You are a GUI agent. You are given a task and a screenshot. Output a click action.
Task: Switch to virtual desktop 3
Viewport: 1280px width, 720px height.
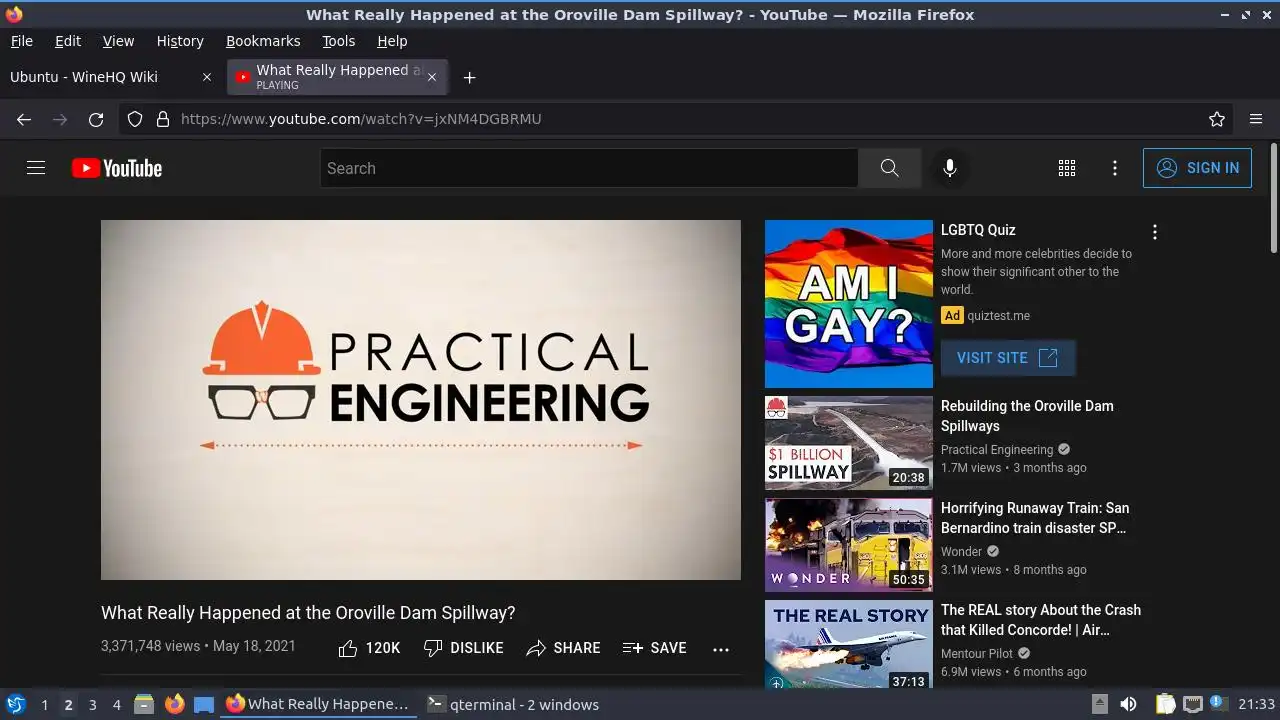point(92,704)
